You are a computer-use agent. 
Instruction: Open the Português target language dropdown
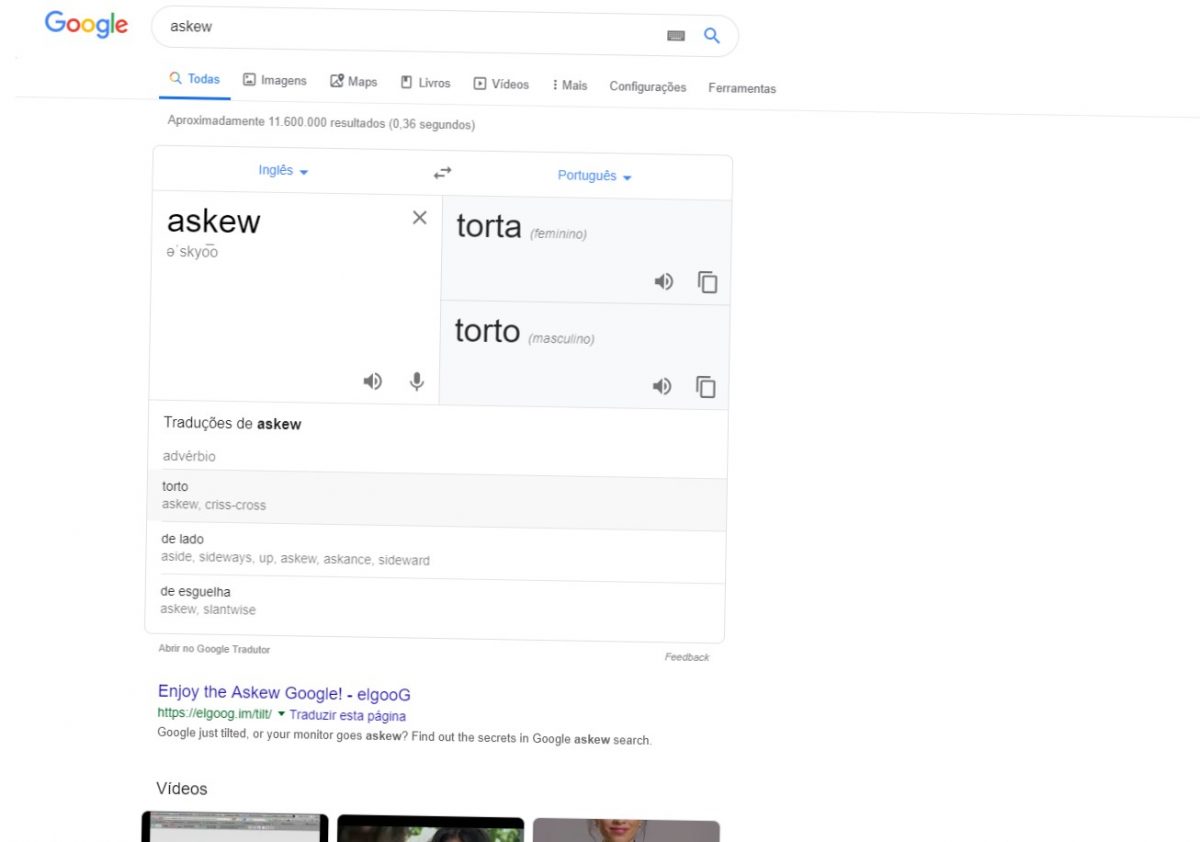point(595,176)
